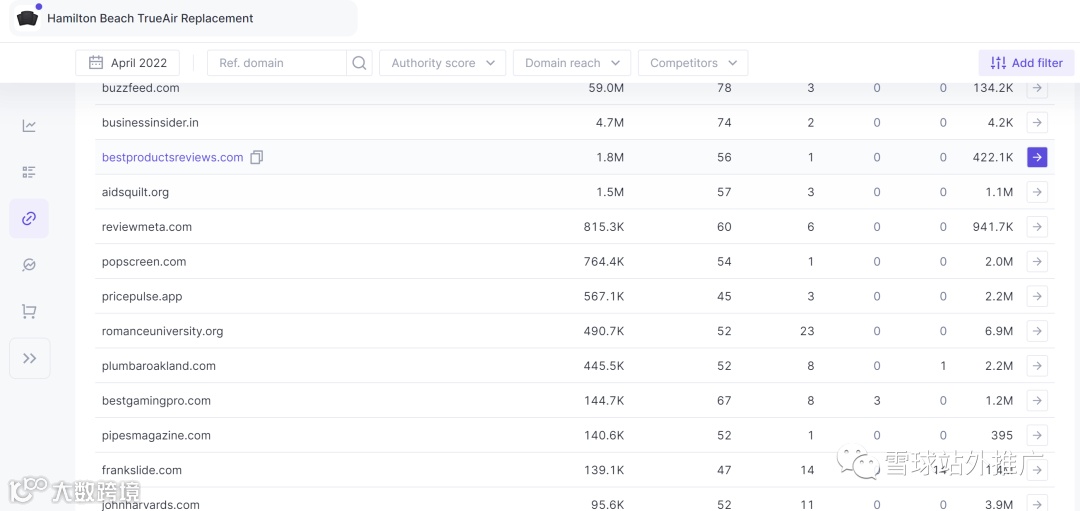The height and width of the screenshot is (511, 1080).
Task: Open the list view sidebar icon
Action: tap(29, 172)
